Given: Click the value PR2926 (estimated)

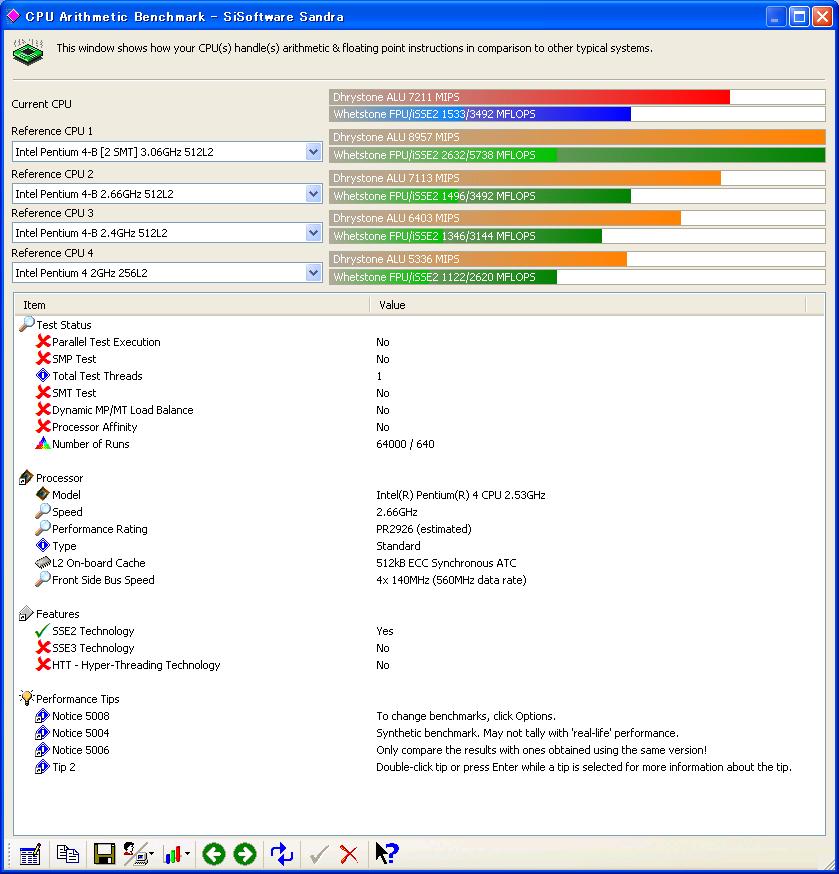Looking at the screenshot, I should coord(424,529).
